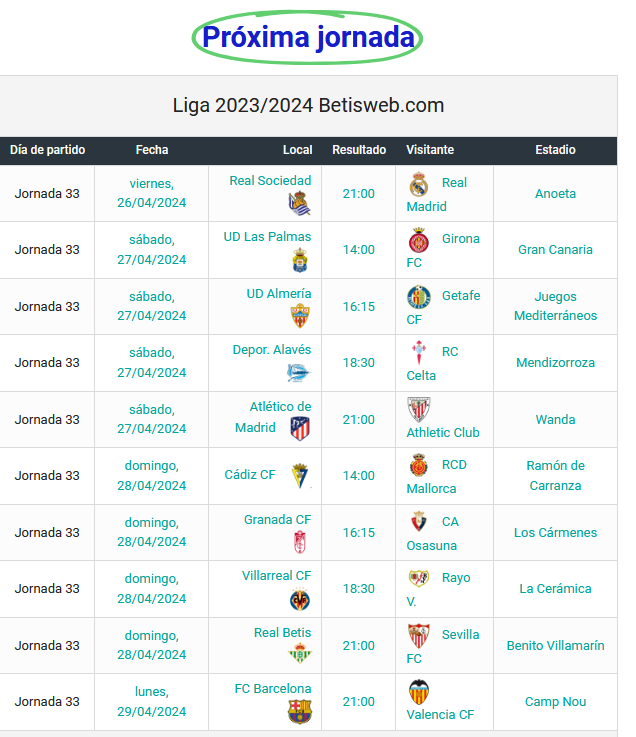Open the Juegos Mediterráneos stadium link
This screenshot has height=737, width=636.
click(x=555, y=306)
